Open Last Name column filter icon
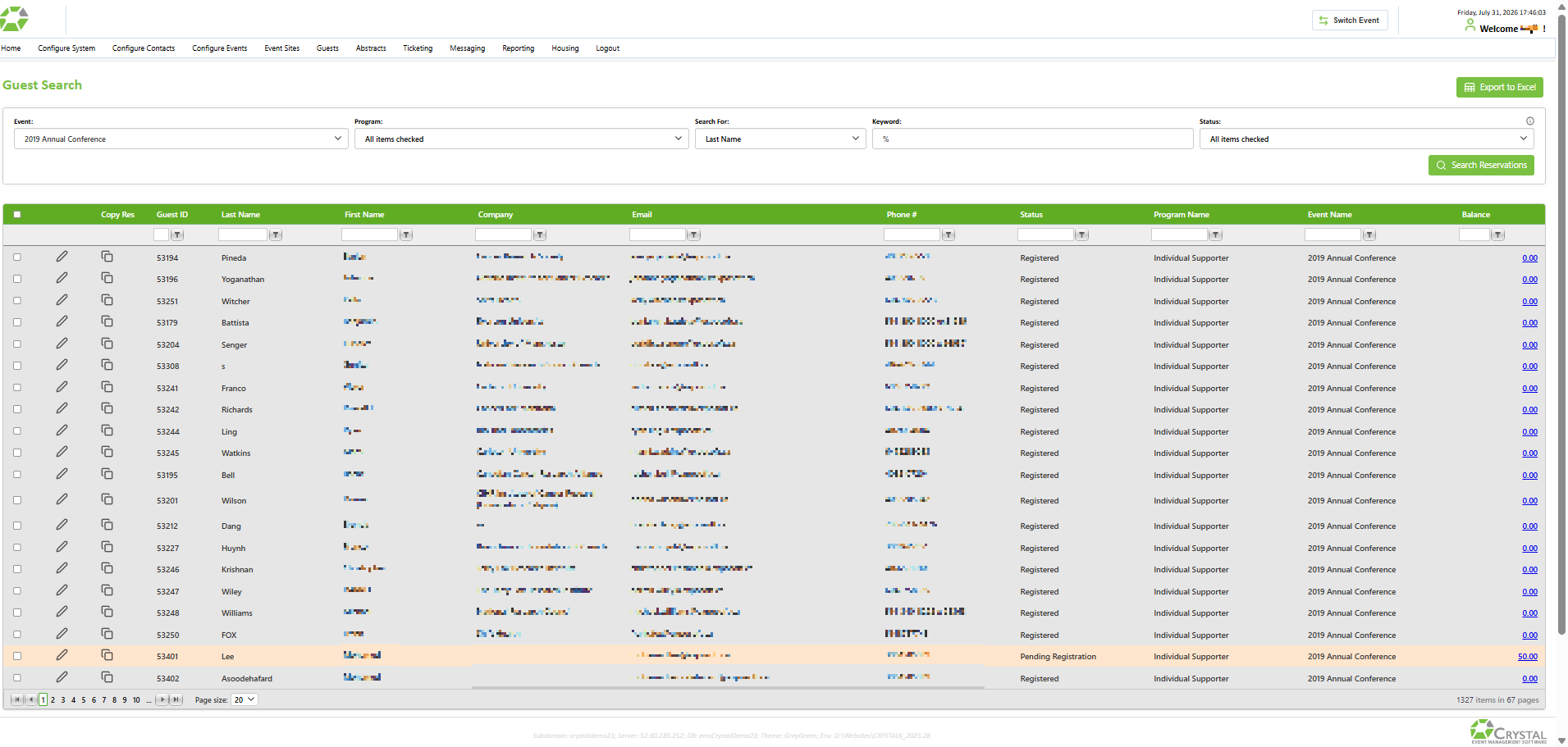The width and height of the screenshot is (1568, 747). pos(276,235)
